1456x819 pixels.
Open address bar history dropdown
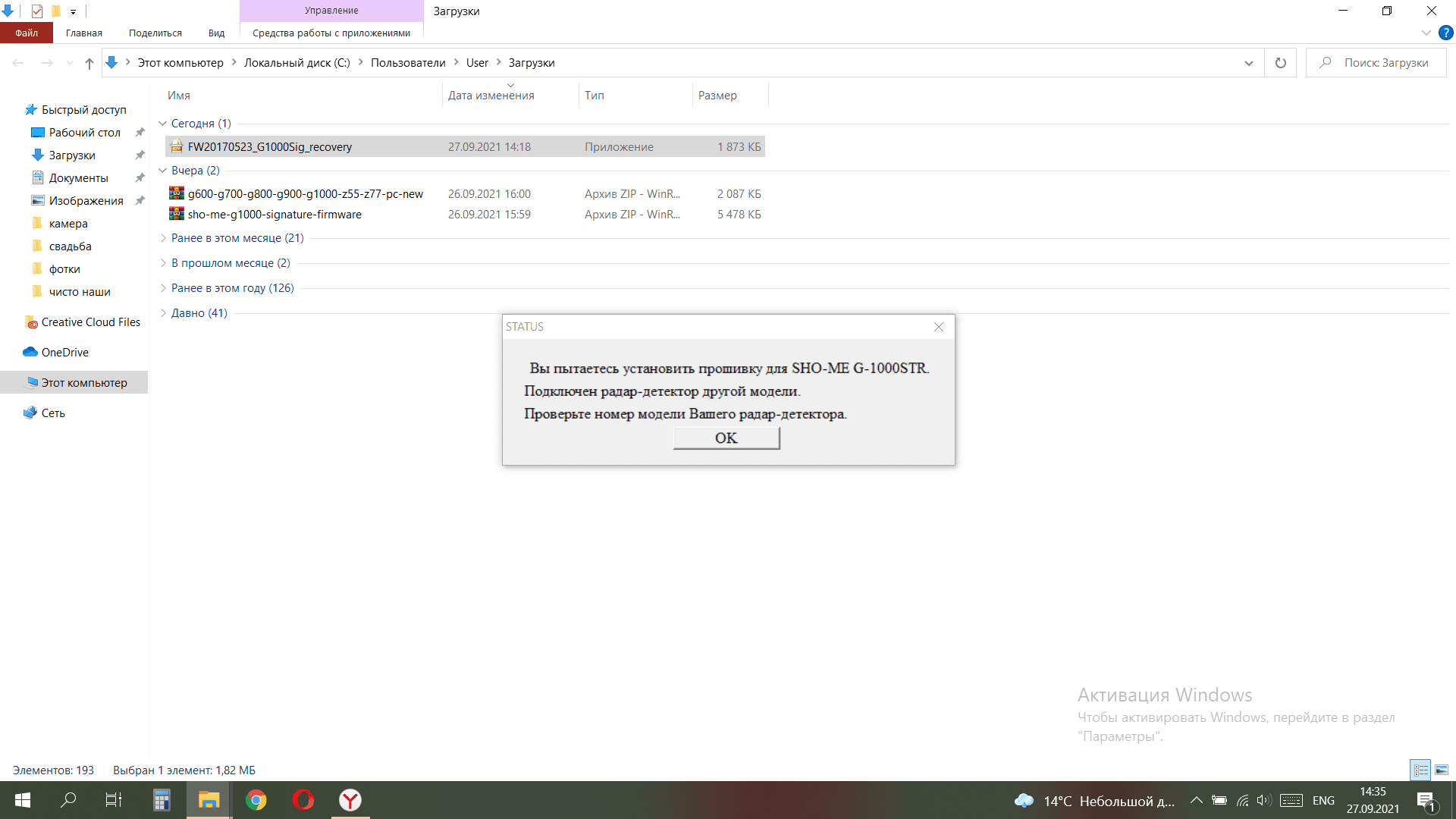pyautogui.click(x=1249, y=63)
